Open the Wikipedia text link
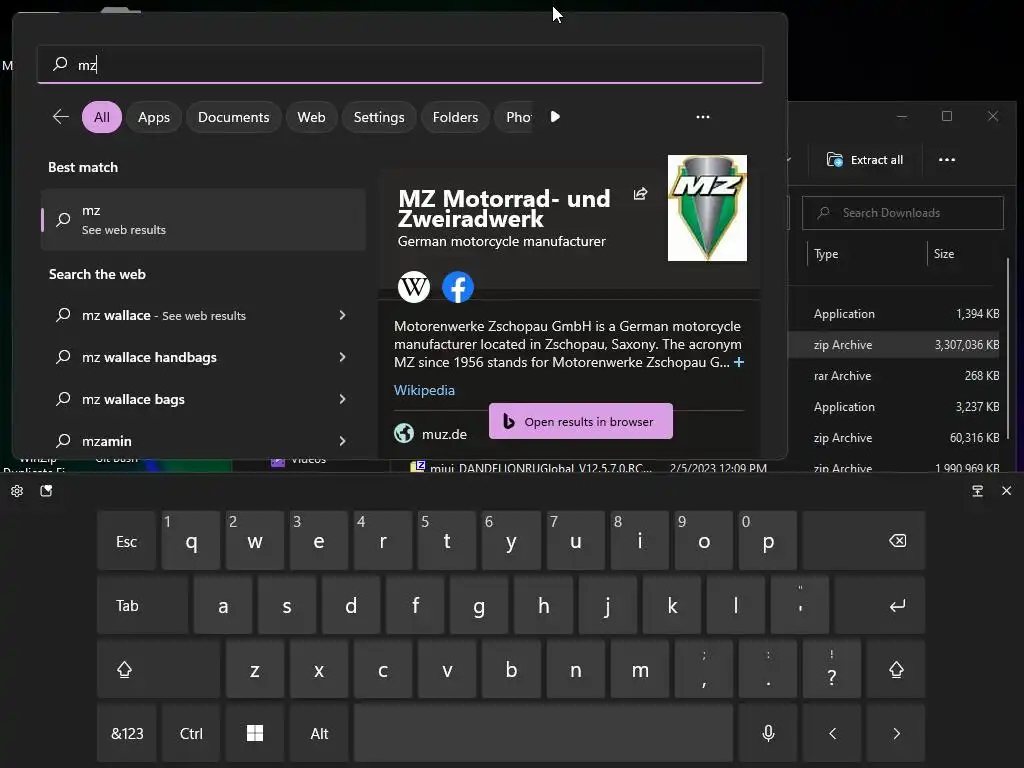Viewport: 1024px width, 768px height. pyautogui.click(x=424, y=390)
